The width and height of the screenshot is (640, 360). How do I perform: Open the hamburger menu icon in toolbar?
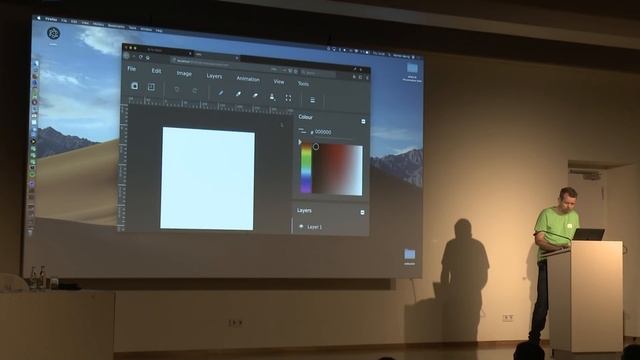point(312,100)
